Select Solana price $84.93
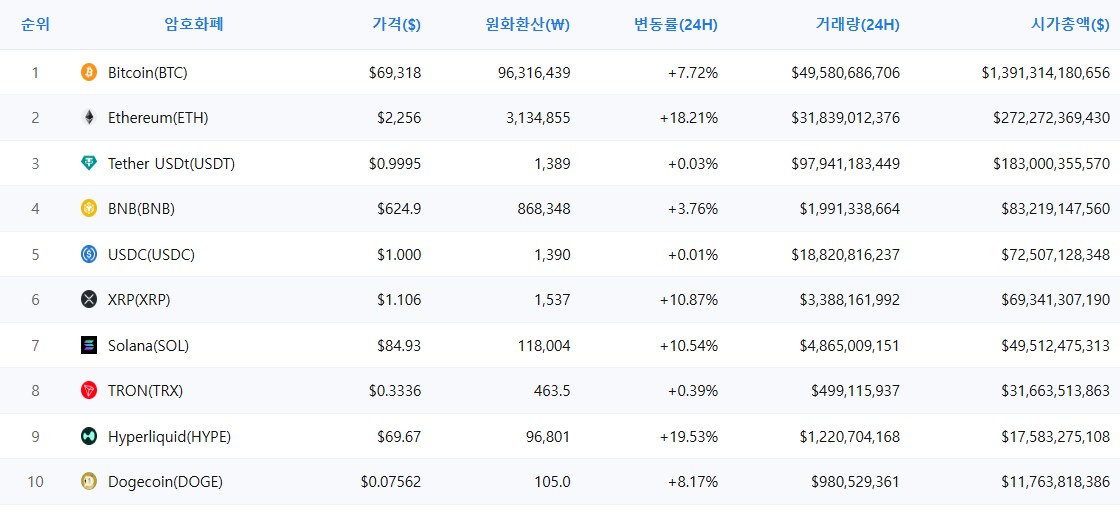1120x514 pixels. pyautogui.click(x=399, y=346)
